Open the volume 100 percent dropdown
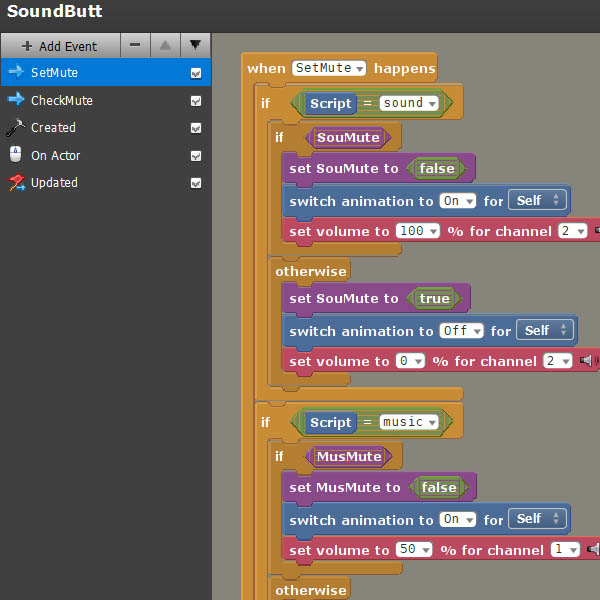This screenshot has height=600, width=600. (x=418, y=231)
